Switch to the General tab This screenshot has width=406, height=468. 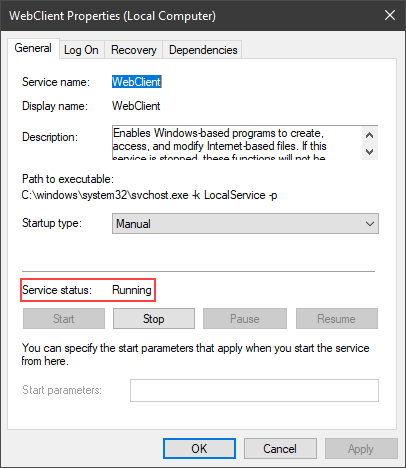(x=33, y=48)
